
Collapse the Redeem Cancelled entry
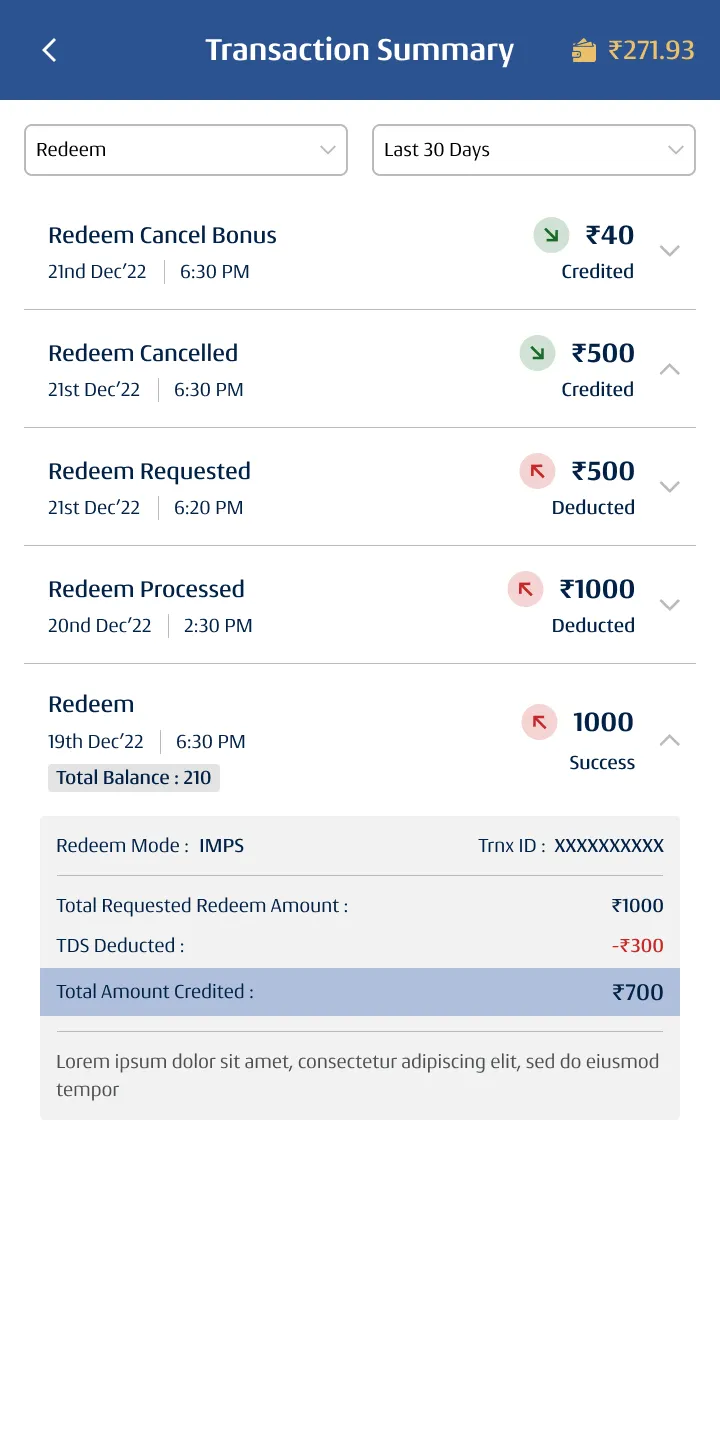pos(670,369)
